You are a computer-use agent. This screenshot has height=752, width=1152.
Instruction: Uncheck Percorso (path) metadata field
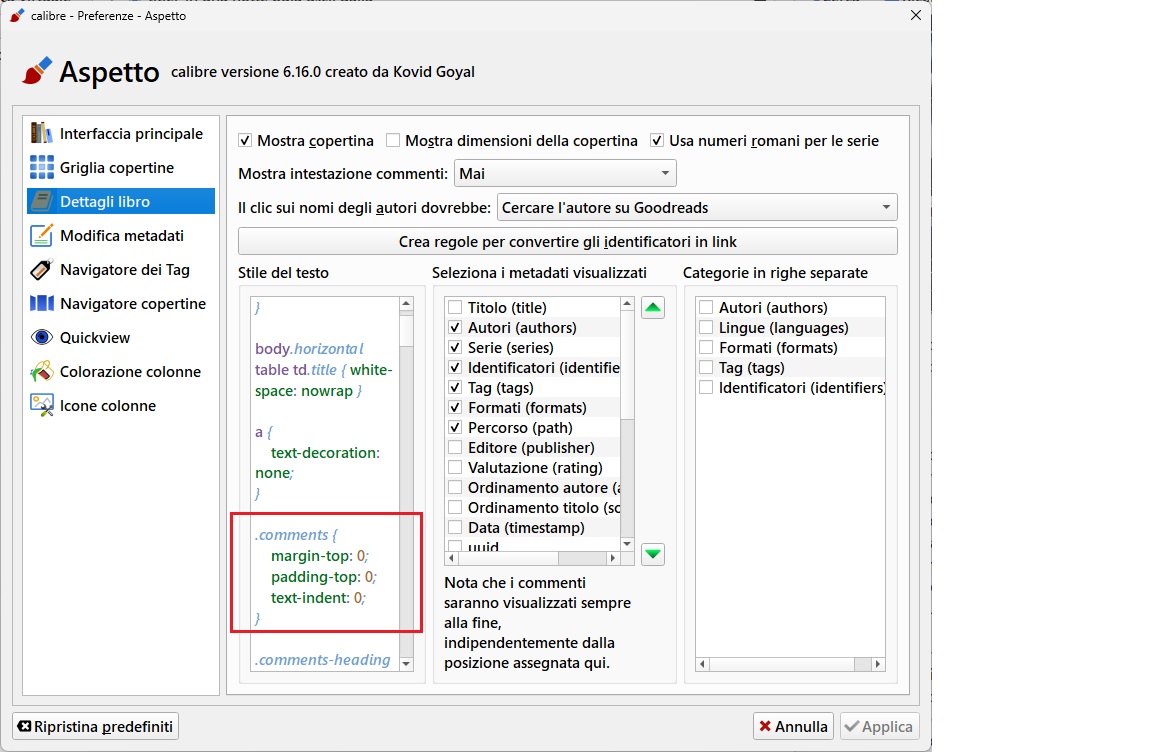[455, 427]
